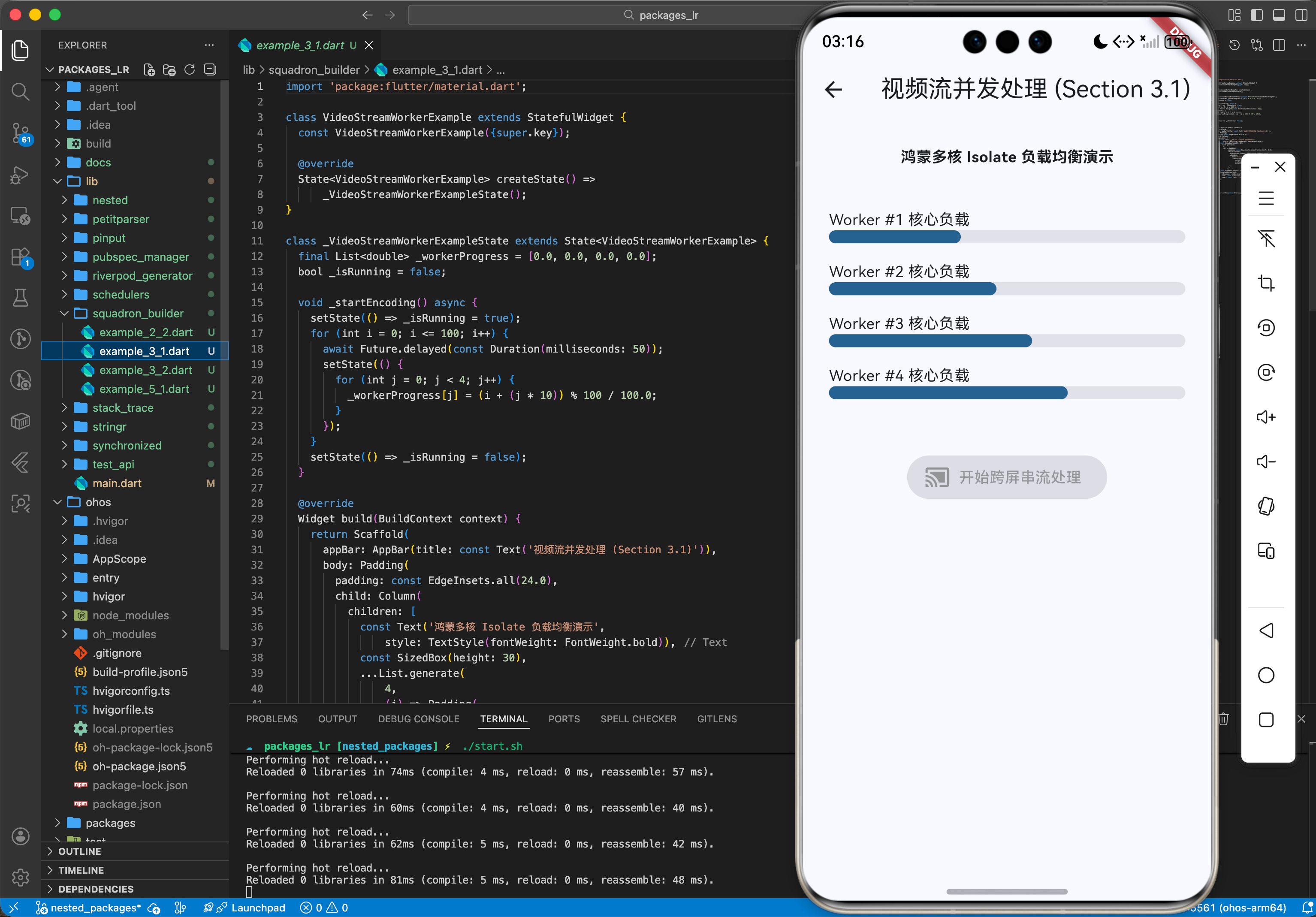This screenshot has width=1316, height=917.
Task: Click the emulator screenshot crop icon
Action: [x=1266, y=283]
